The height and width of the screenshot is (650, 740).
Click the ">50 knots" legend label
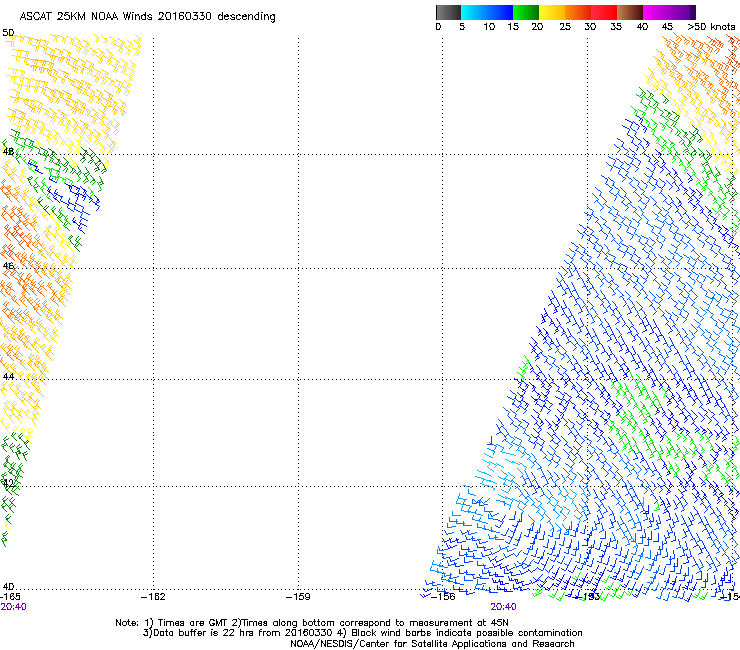pyautogui.click(x=711, y=27)
